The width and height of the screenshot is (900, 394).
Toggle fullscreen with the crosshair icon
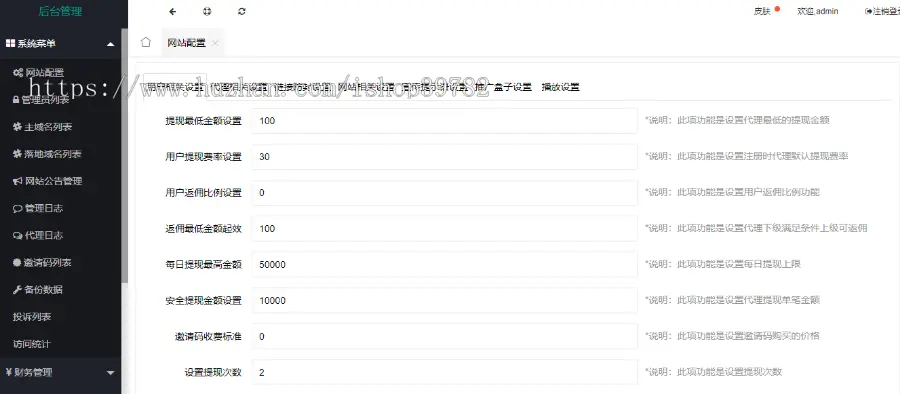(x=207, y=11)
